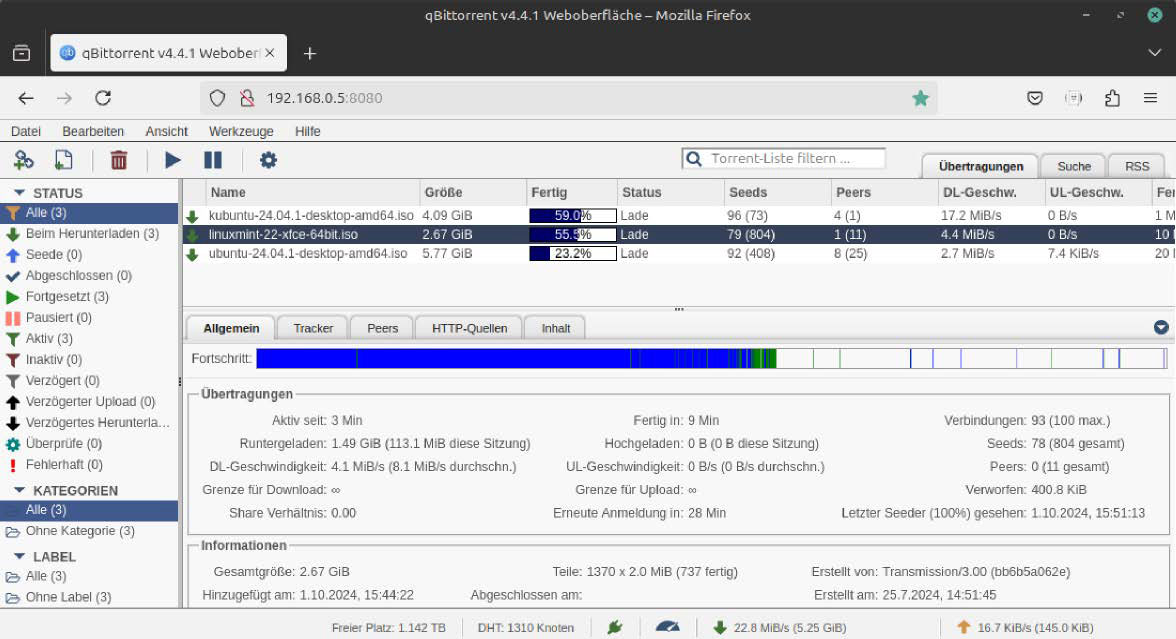The image size is (1176, 639).
Task: Switch to the Suche tab
Action: 1074,166
